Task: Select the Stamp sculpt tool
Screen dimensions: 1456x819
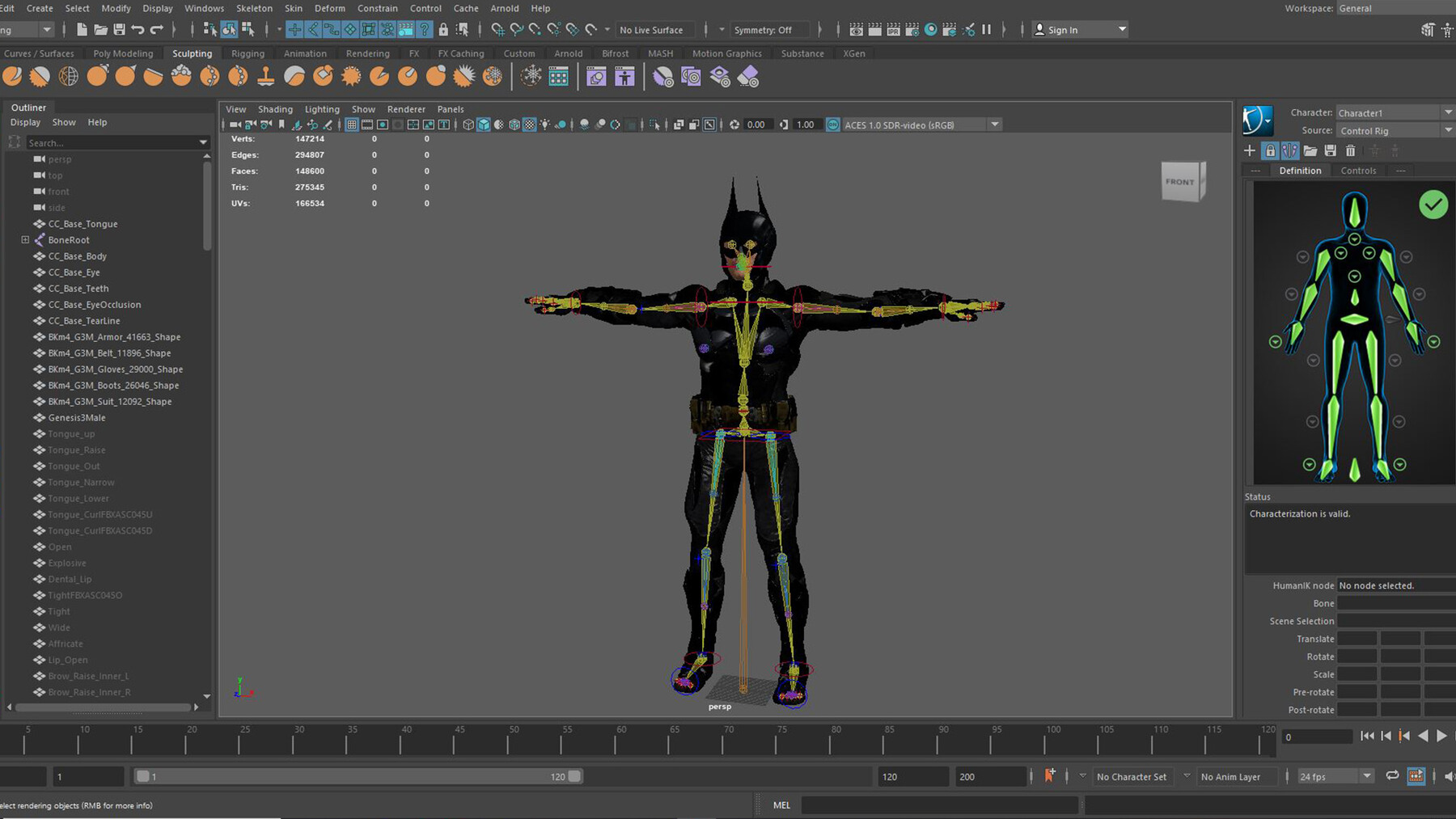Action: [x=265, y=77]
